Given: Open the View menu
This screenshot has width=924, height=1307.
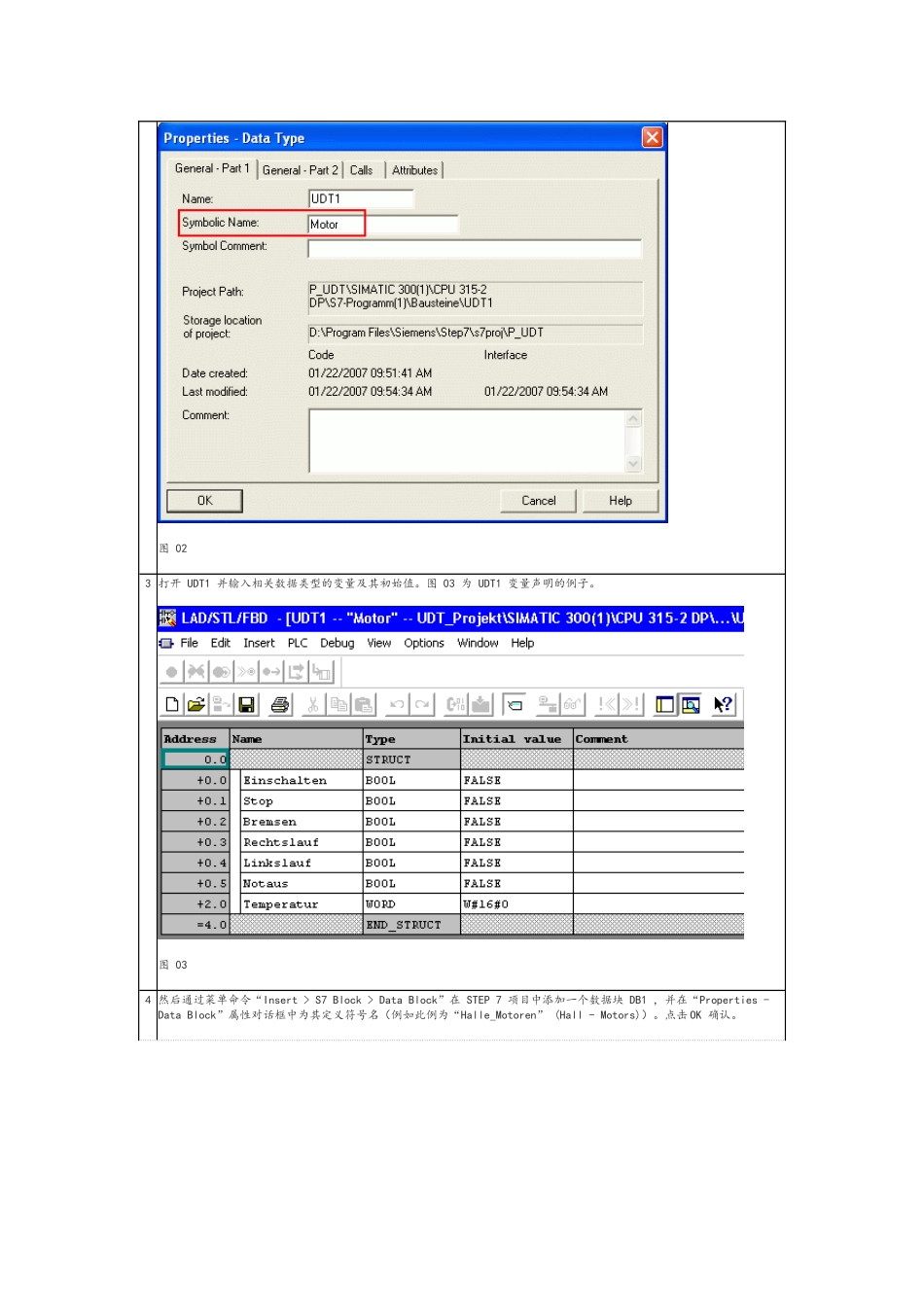Looking at the screenshot, I should click(x=379, y=644).
